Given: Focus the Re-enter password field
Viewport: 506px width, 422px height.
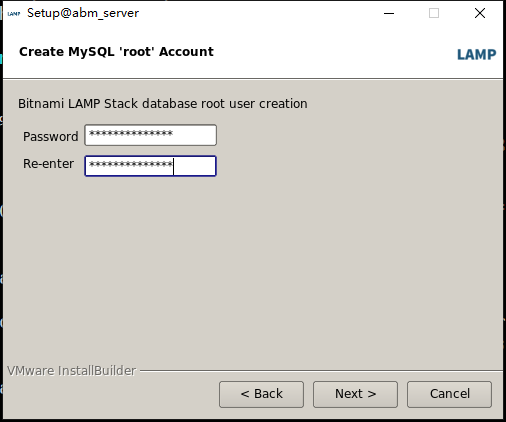Looking at the screenshot, I should click(151, 166).
